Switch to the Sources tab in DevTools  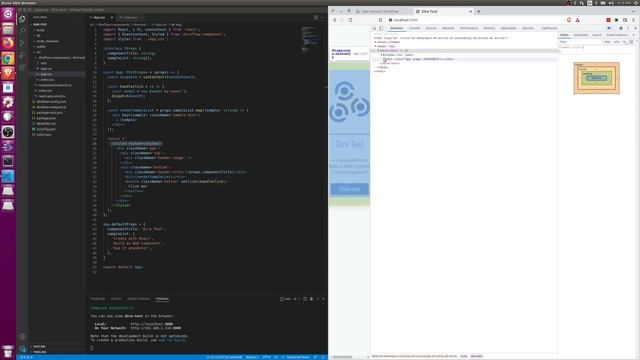coord(431,28)
